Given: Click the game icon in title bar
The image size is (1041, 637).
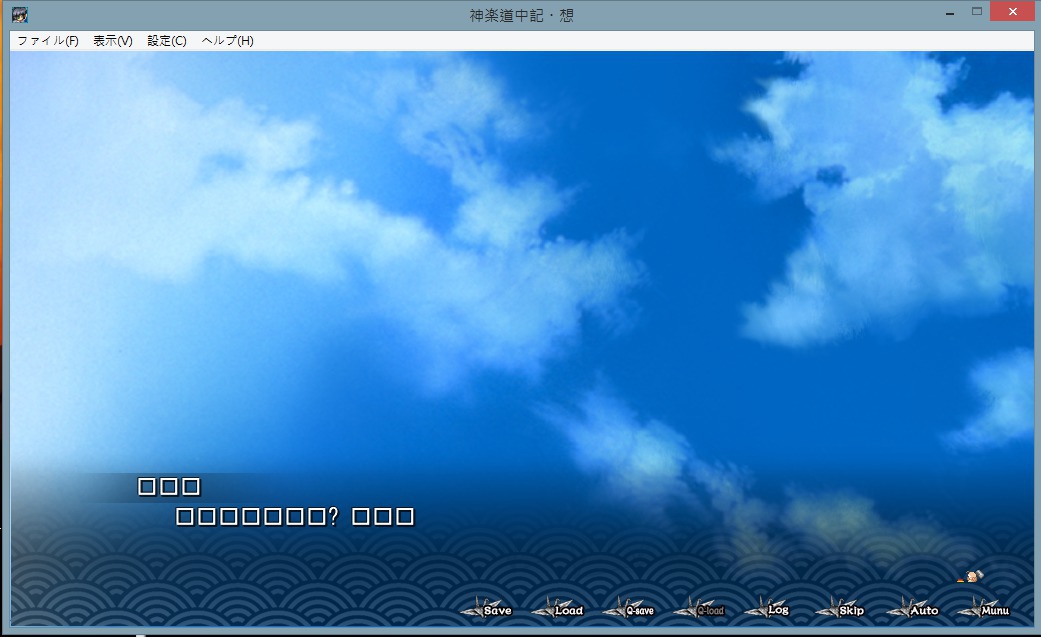Looking at the screenshot, I should (20, 14).
